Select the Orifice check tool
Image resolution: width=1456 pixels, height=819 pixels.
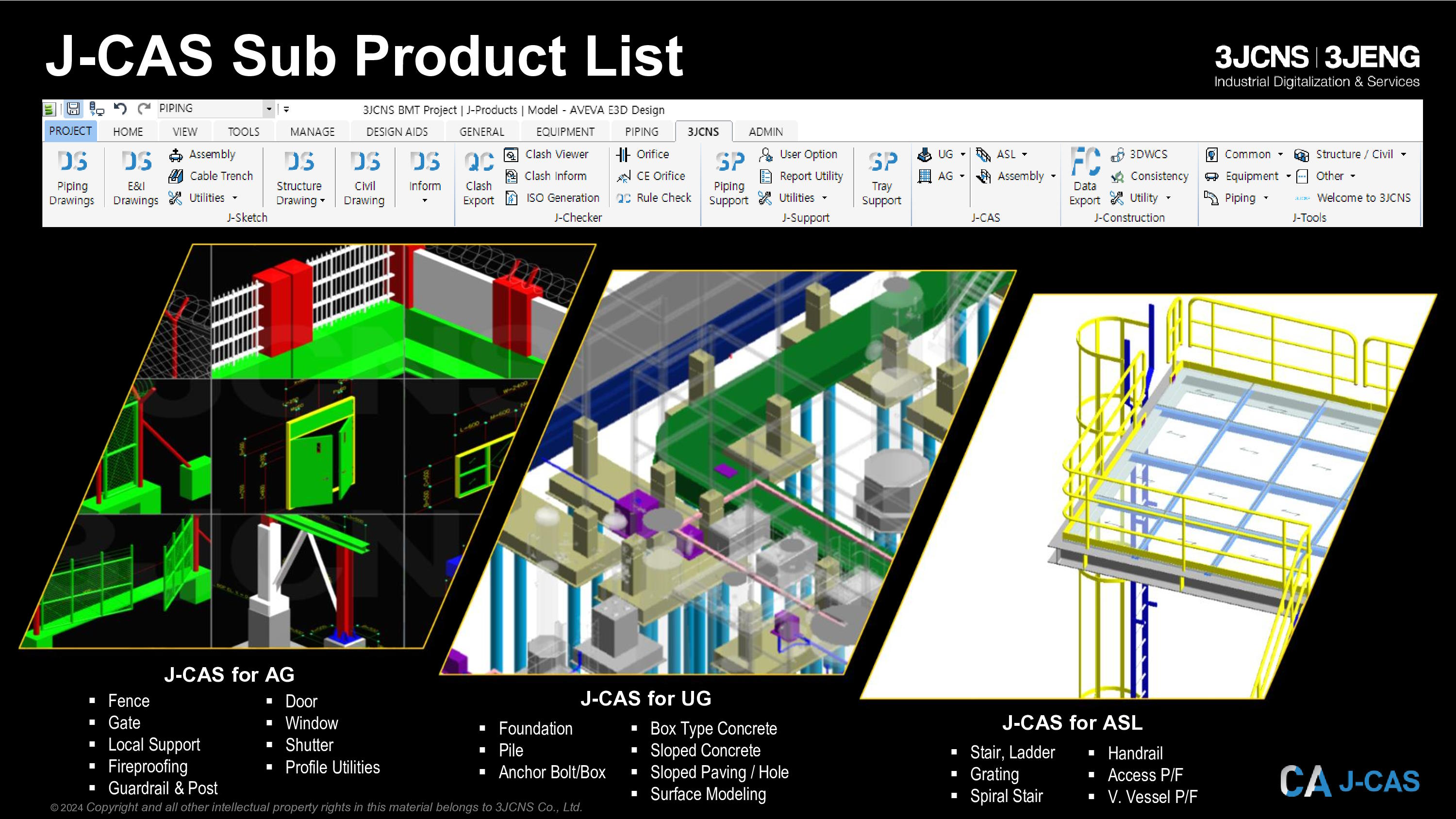pyautogui.click(x=643, y=154)
